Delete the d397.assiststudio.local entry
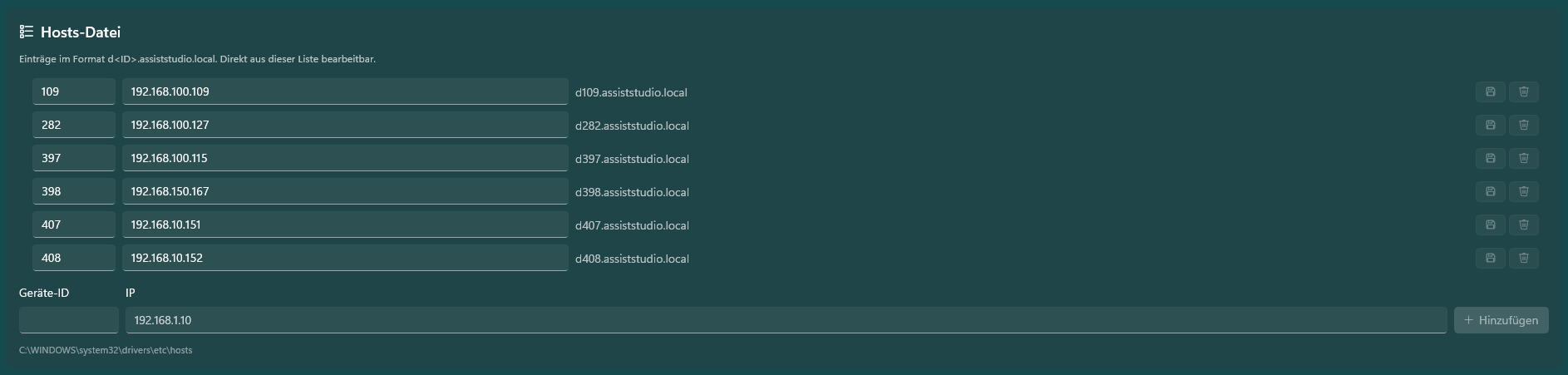This screenshot has height=375, width=1568. click(1524, 158)
